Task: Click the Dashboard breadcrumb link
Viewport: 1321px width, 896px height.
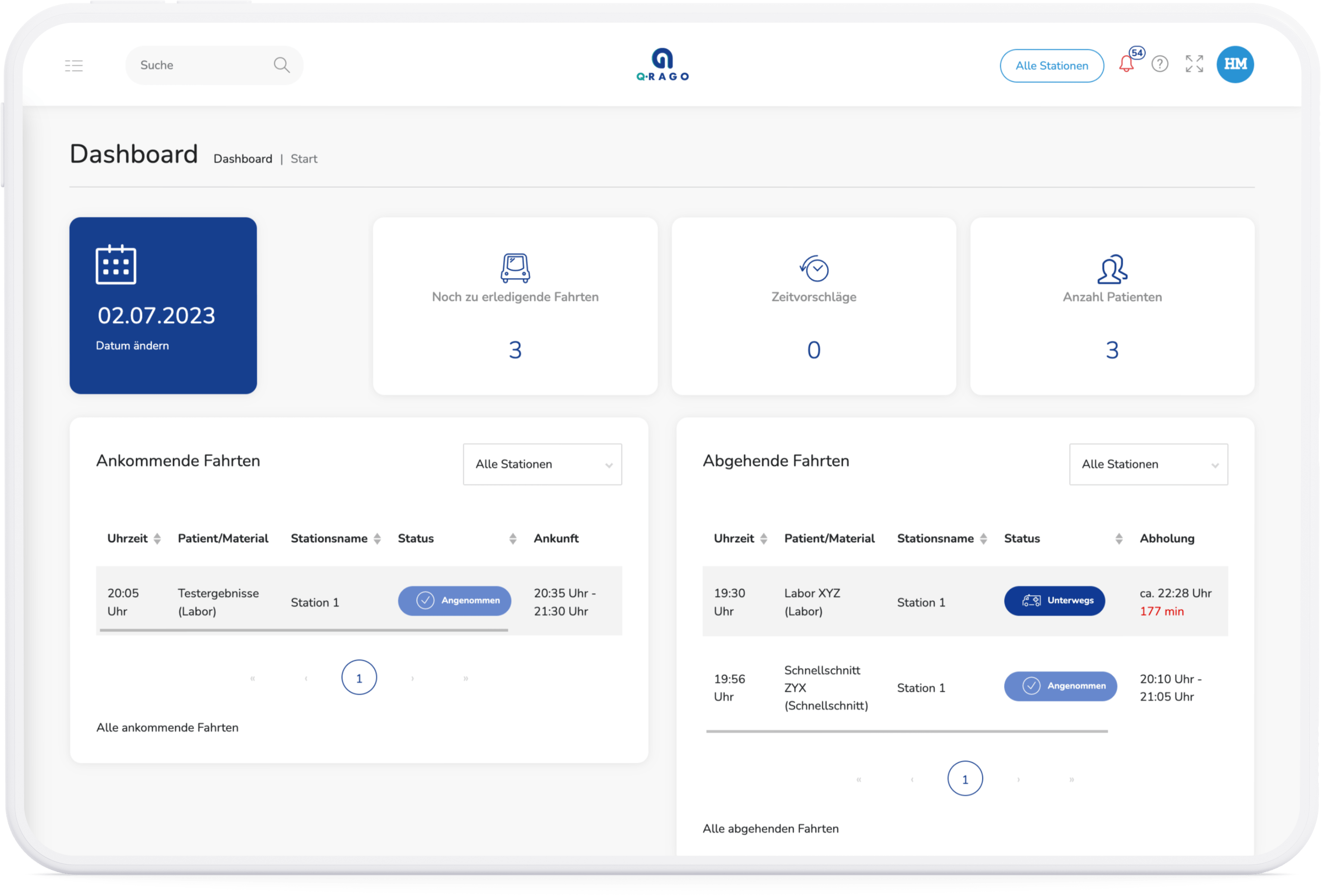Action: tap(243, 159)
